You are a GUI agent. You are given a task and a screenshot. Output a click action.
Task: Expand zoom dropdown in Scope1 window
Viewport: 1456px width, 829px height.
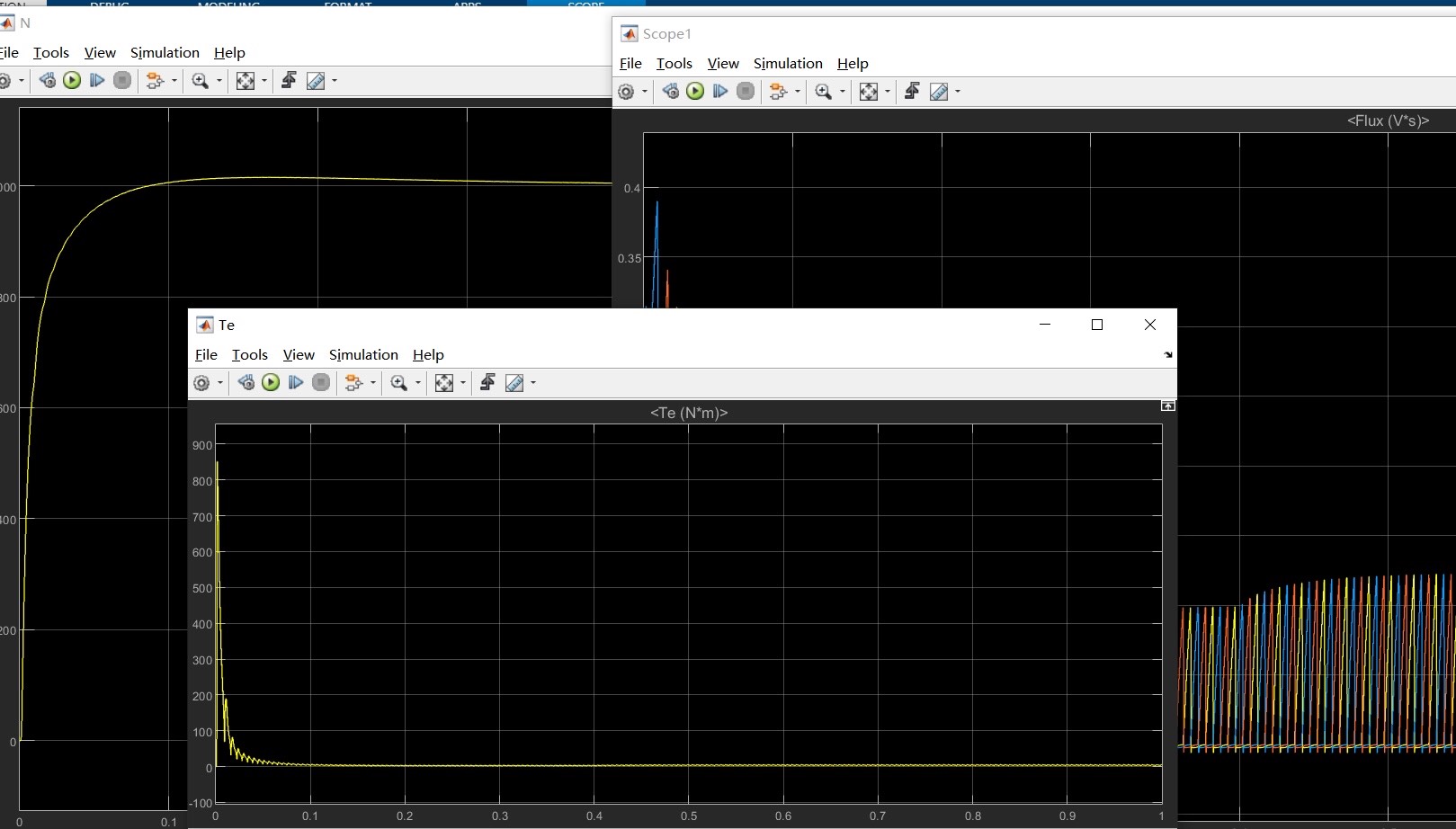(843, 92)
